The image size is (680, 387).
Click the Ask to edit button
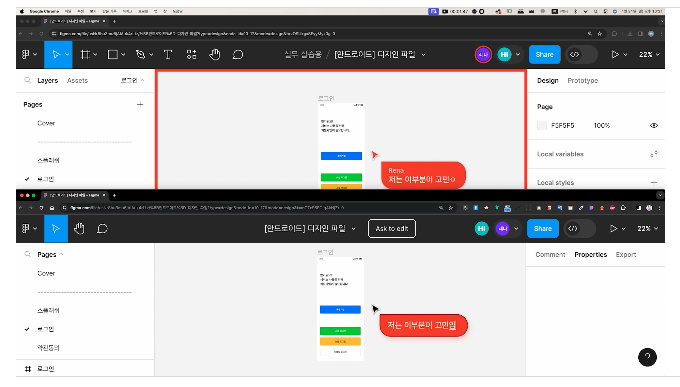point(392,229)
